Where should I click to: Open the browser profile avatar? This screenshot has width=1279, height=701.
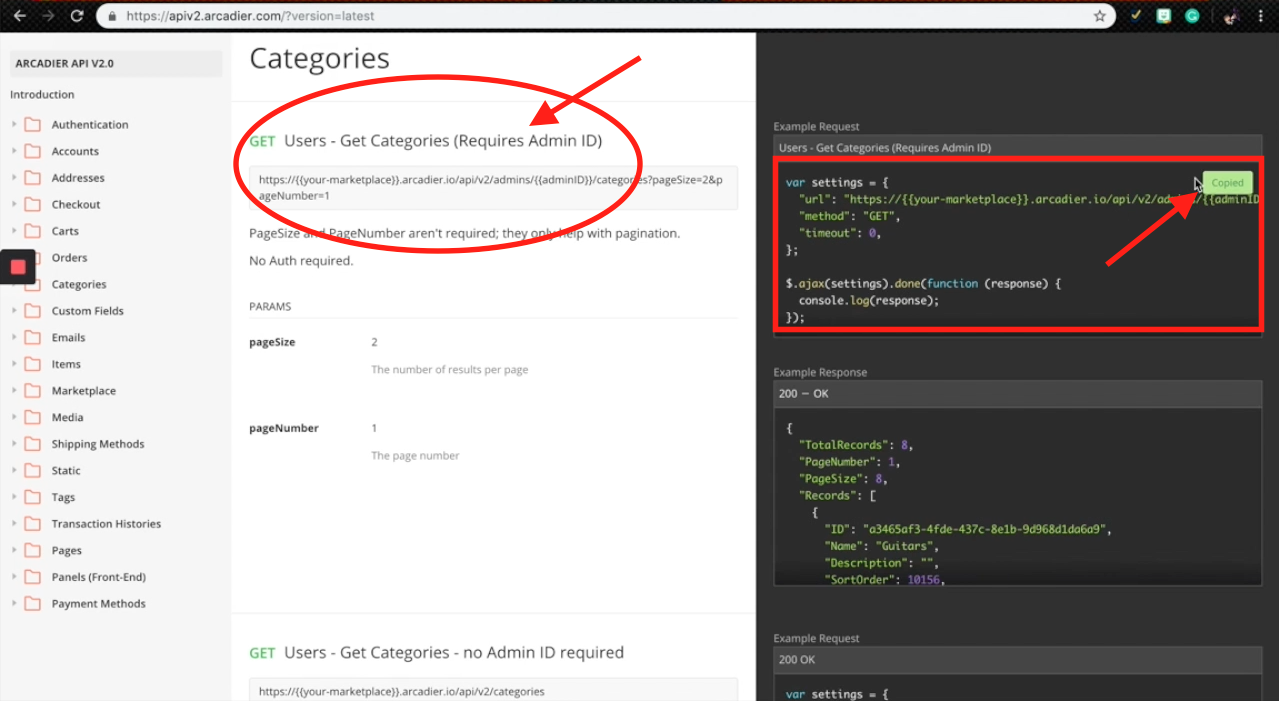1232,16
